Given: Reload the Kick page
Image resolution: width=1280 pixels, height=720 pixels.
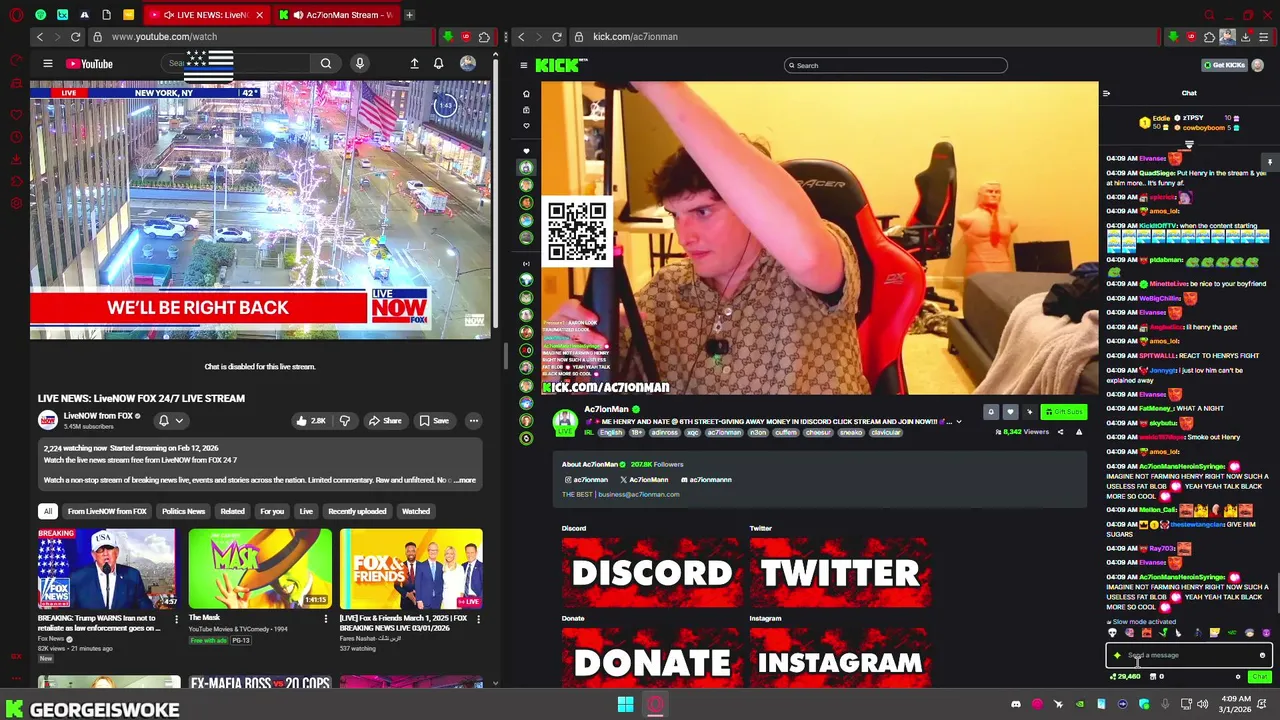Looking at the screenshot, I should pos(557,37).
